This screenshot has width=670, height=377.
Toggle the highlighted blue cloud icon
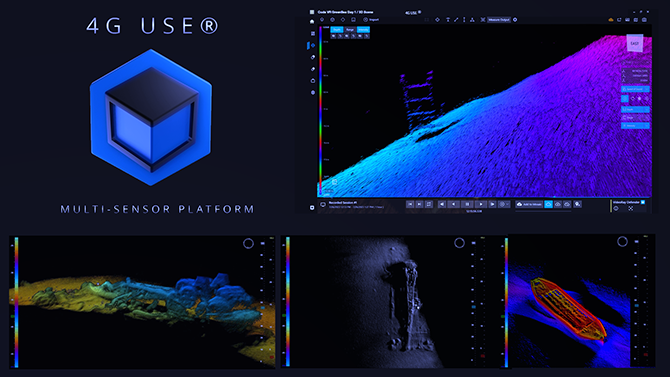(548, 204)
